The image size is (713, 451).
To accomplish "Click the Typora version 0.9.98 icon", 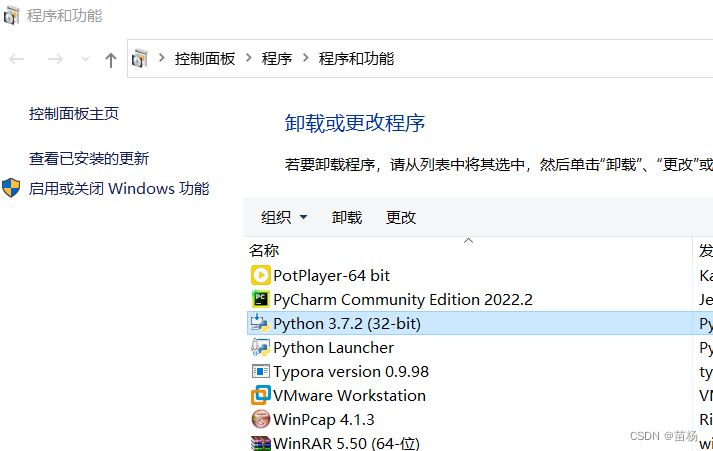I will [x=261, y=371].
